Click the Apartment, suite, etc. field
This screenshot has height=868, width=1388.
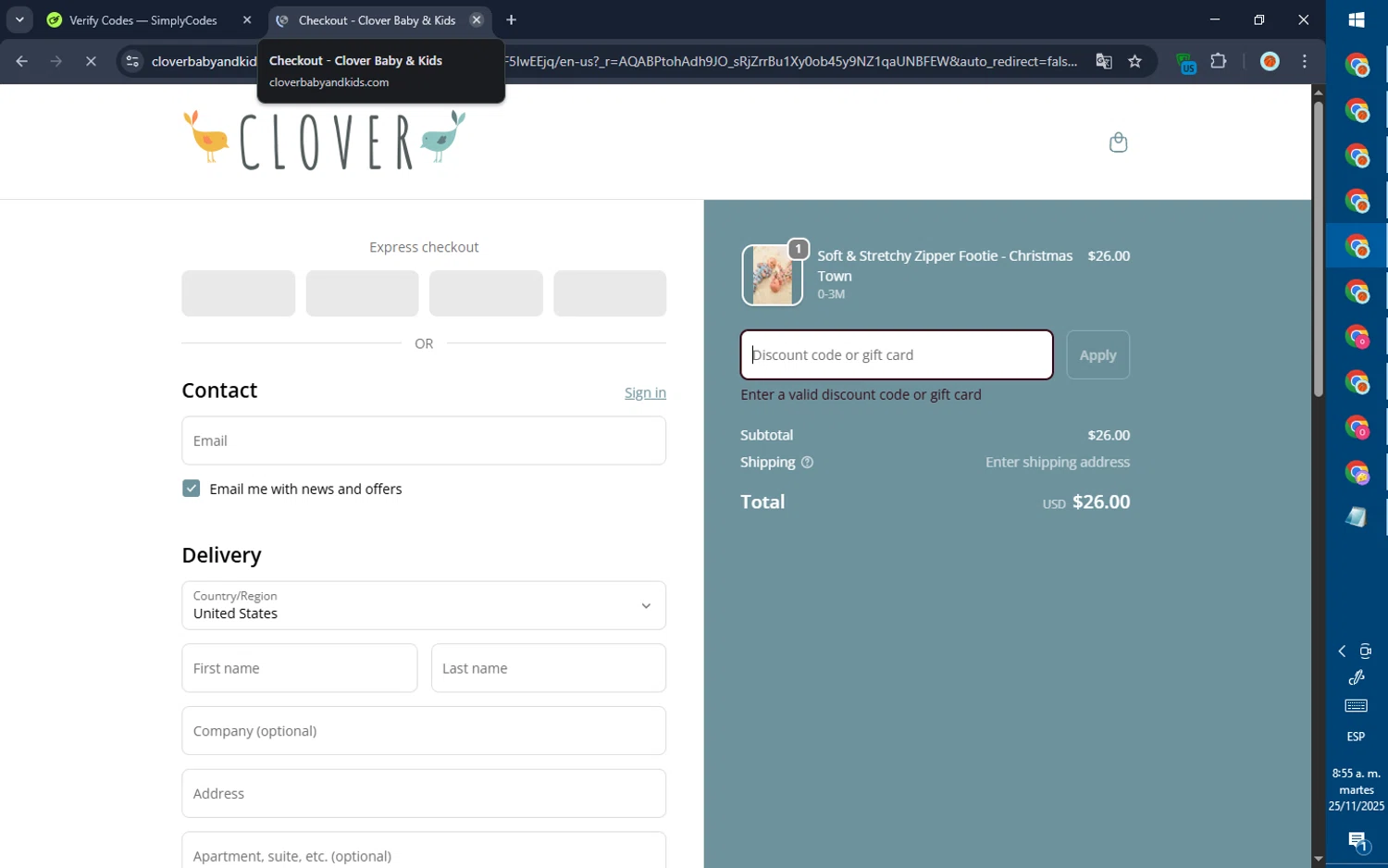click(x=424, y=850)
